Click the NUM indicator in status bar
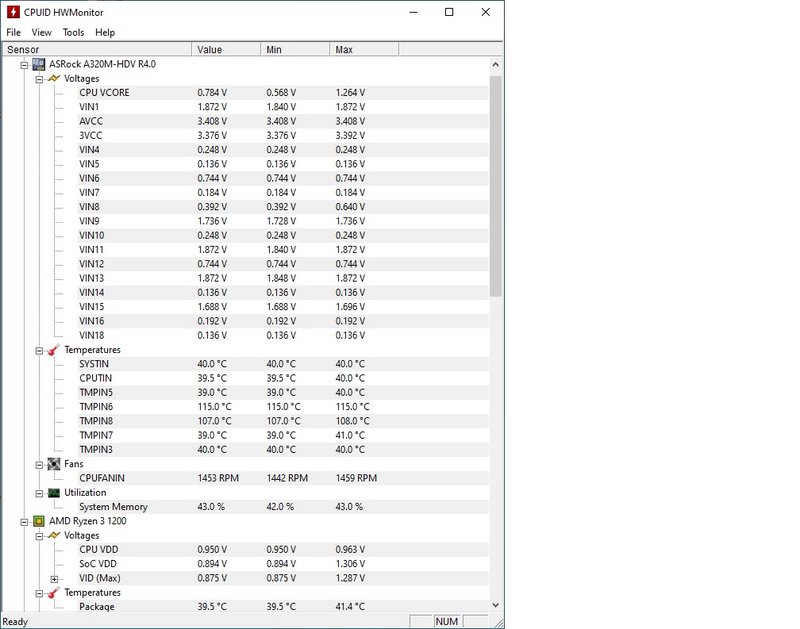This screenshot has height=629, width=800. 446,622
